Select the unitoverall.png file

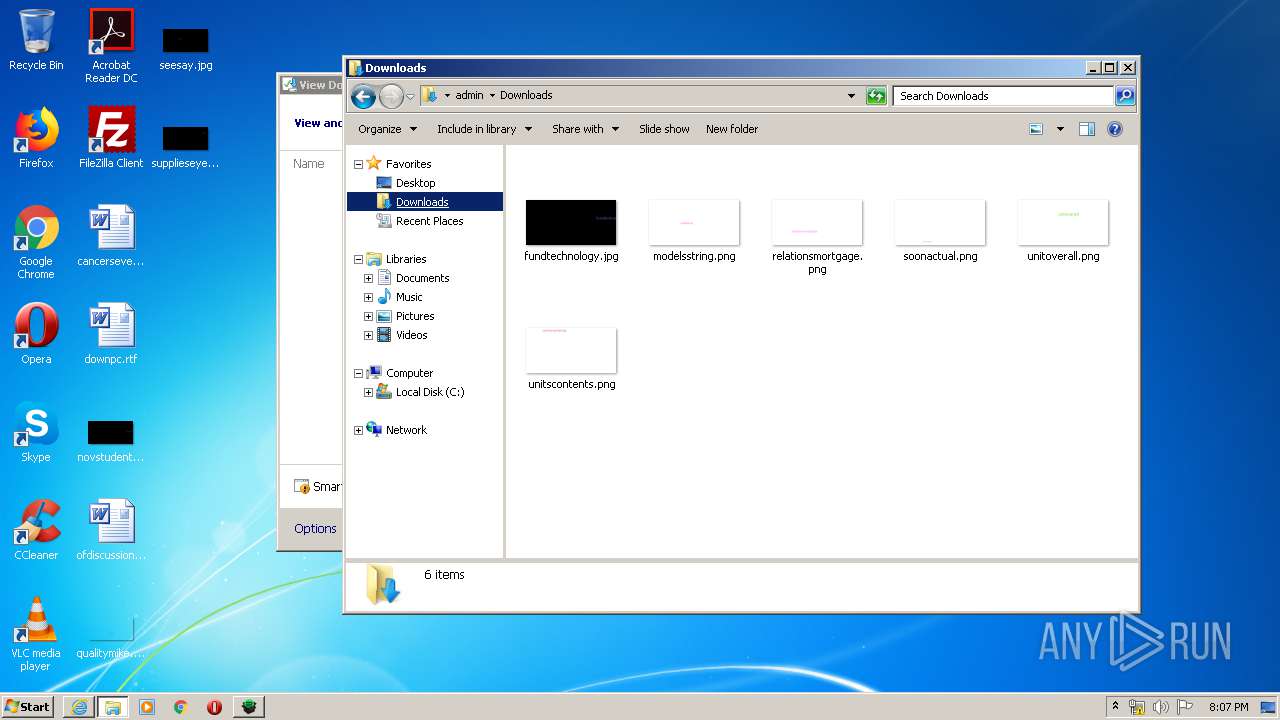(1063, 230)
